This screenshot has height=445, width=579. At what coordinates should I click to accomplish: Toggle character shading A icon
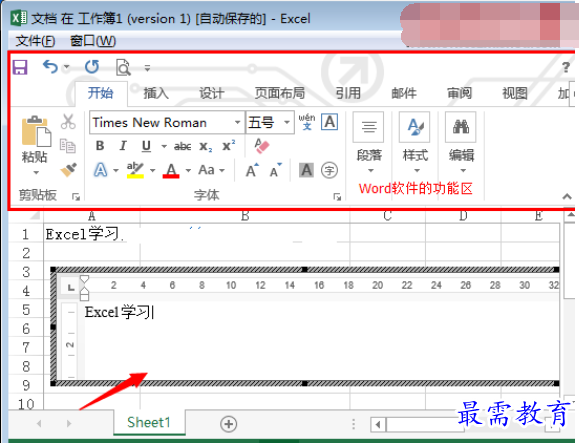[306, 170]
